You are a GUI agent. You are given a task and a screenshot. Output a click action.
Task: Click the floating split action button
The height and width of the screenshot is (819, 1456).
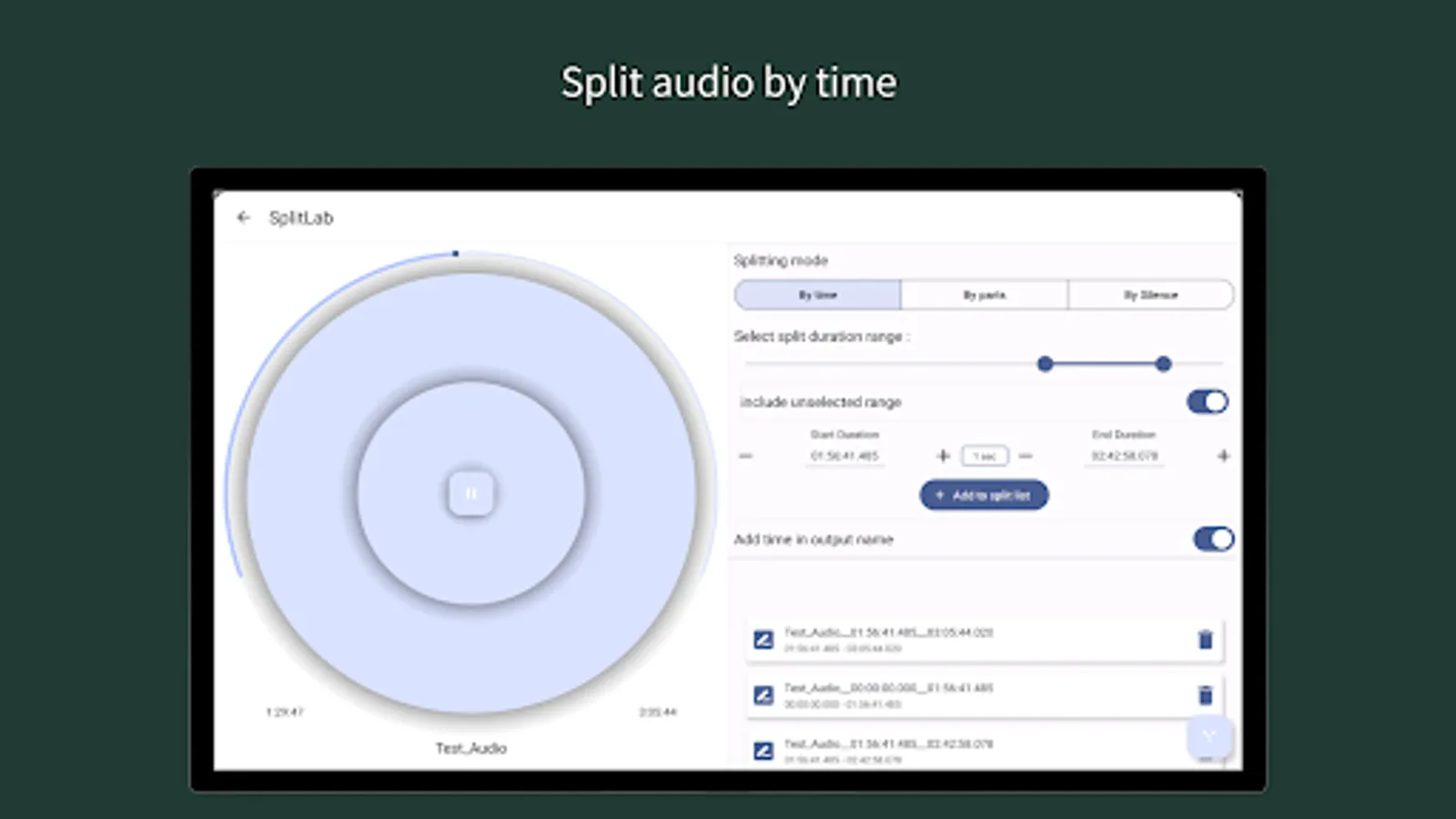[1209, 737]
